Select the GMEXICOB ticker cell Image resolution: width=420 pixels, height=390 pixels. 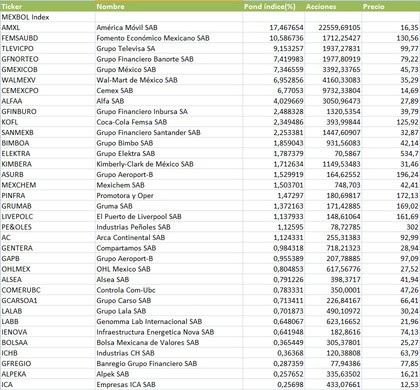point(48,69)
